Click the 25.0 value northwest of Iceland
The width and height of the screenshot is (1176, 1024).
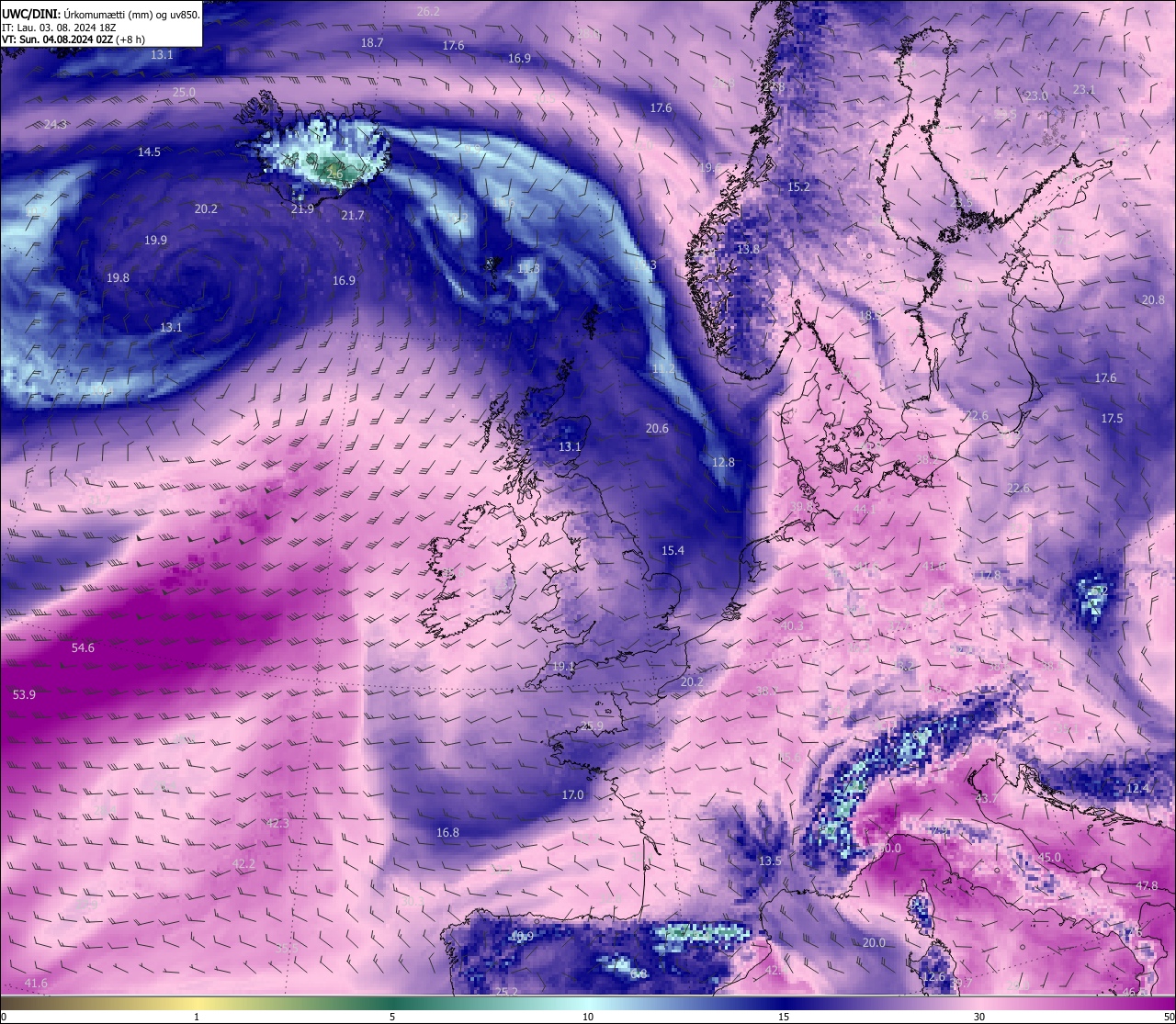(x=184, y=92)
